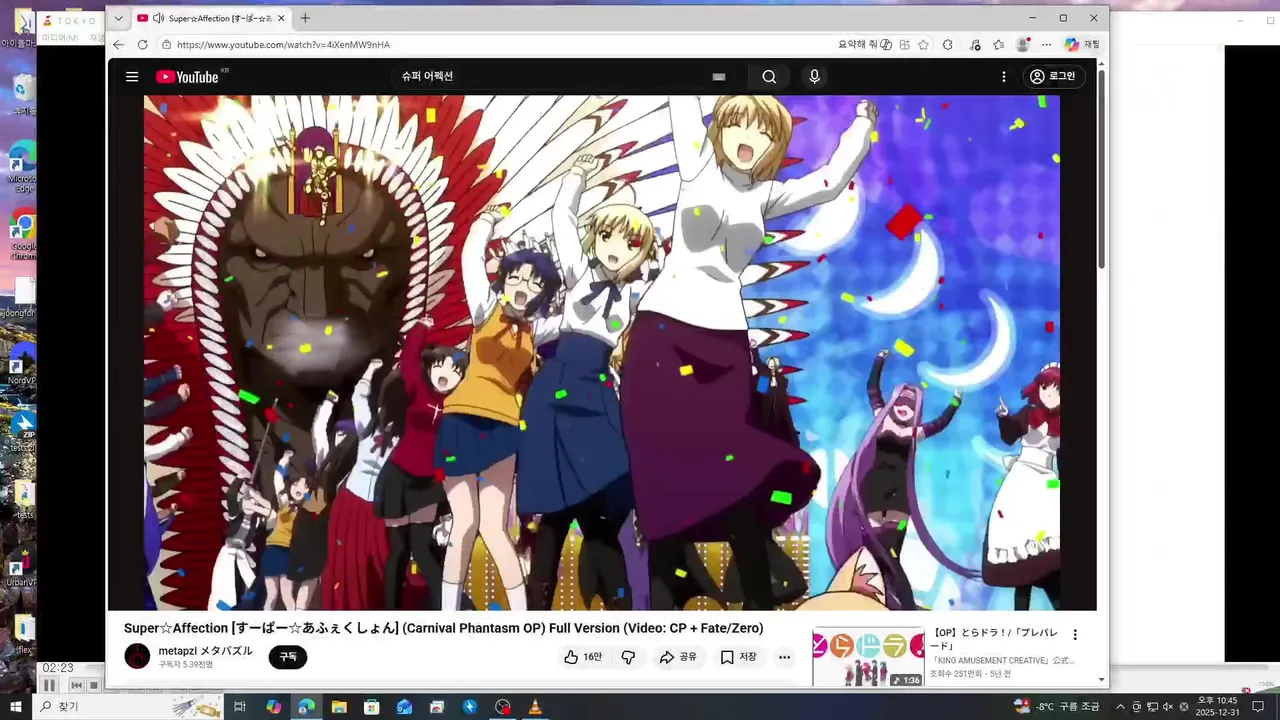
Task: Go back with the browser back arrow
Action: [118, 45]
